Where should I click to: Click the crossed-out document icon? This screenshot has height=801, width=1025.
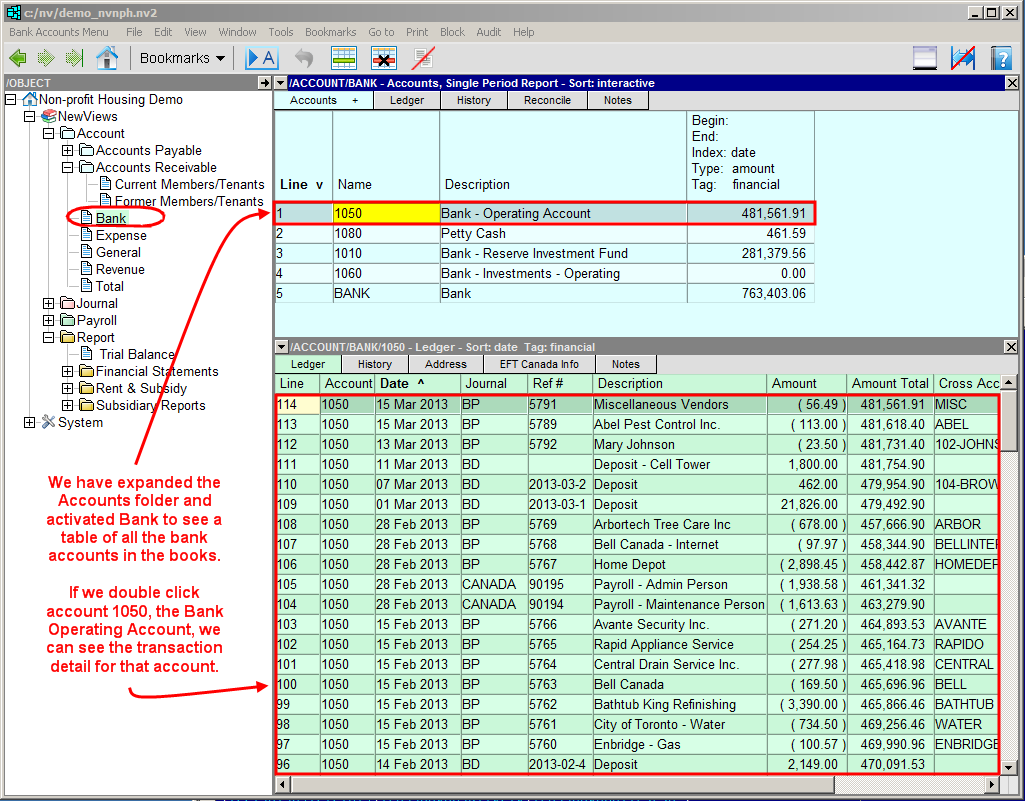click(x=423, y=58)
